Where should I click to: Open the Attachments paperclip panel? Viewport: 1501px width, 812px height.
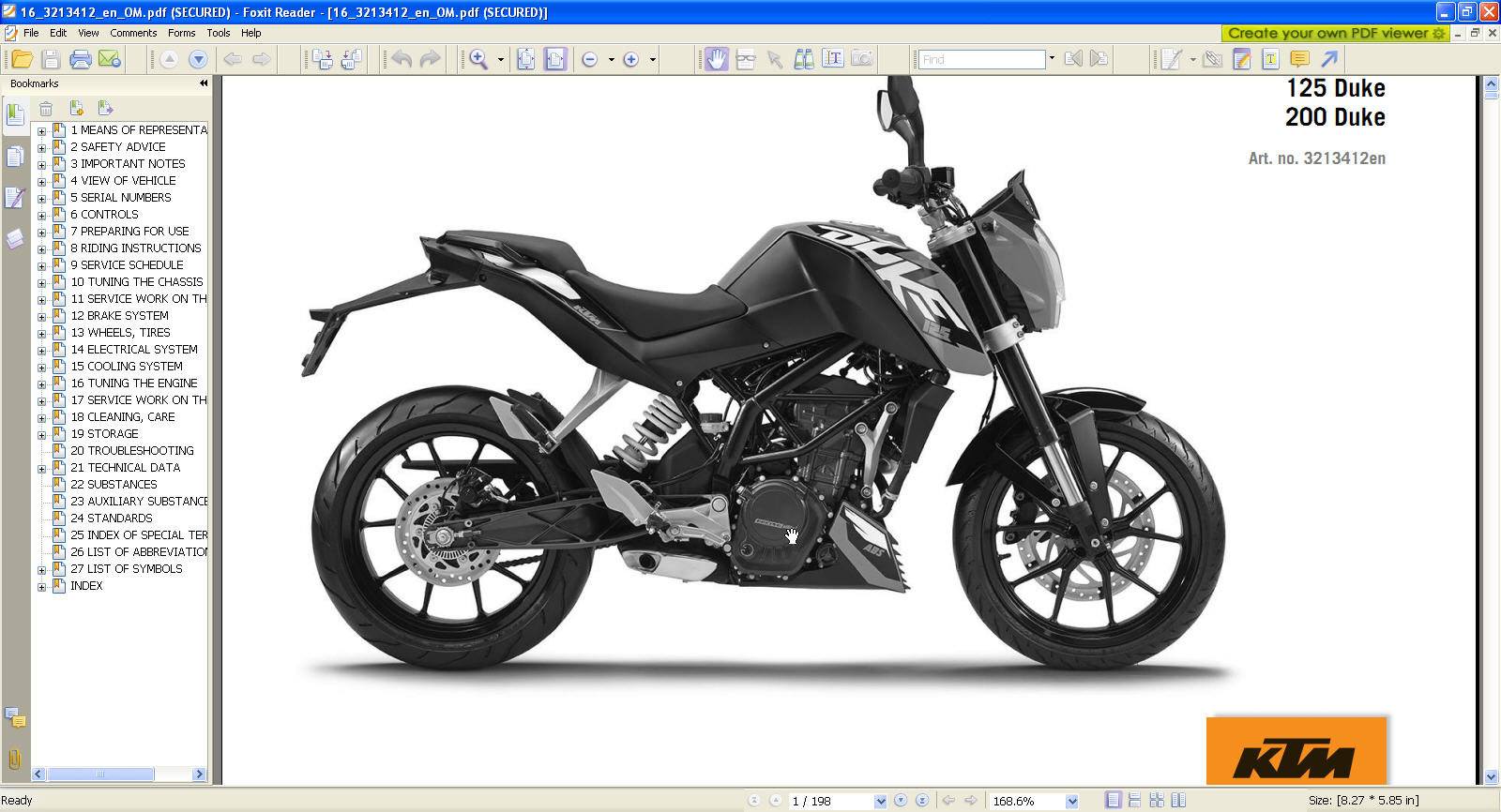click(x=14, y=759)
